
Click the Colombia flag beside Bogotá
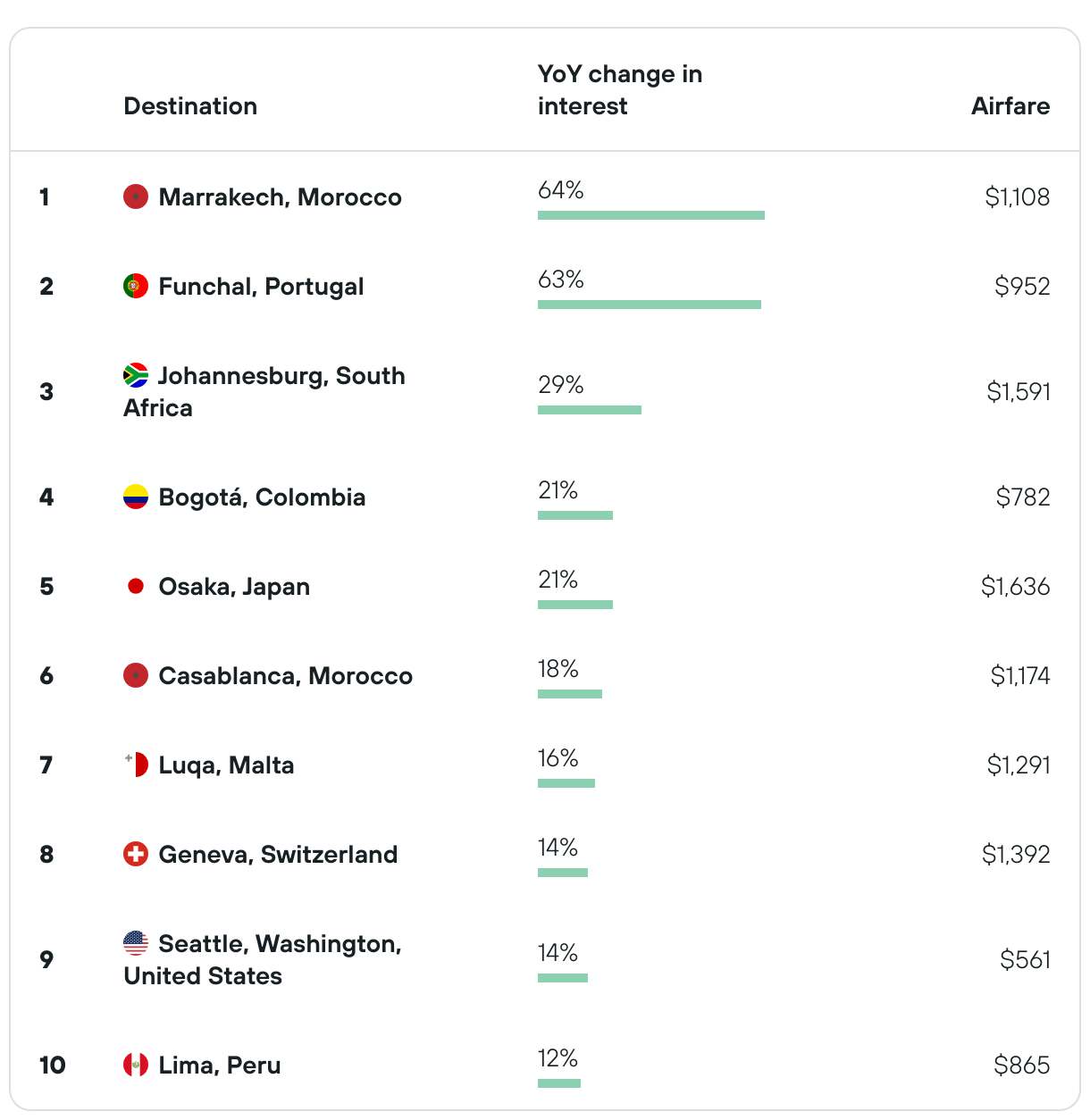click(x=136, y=497)
